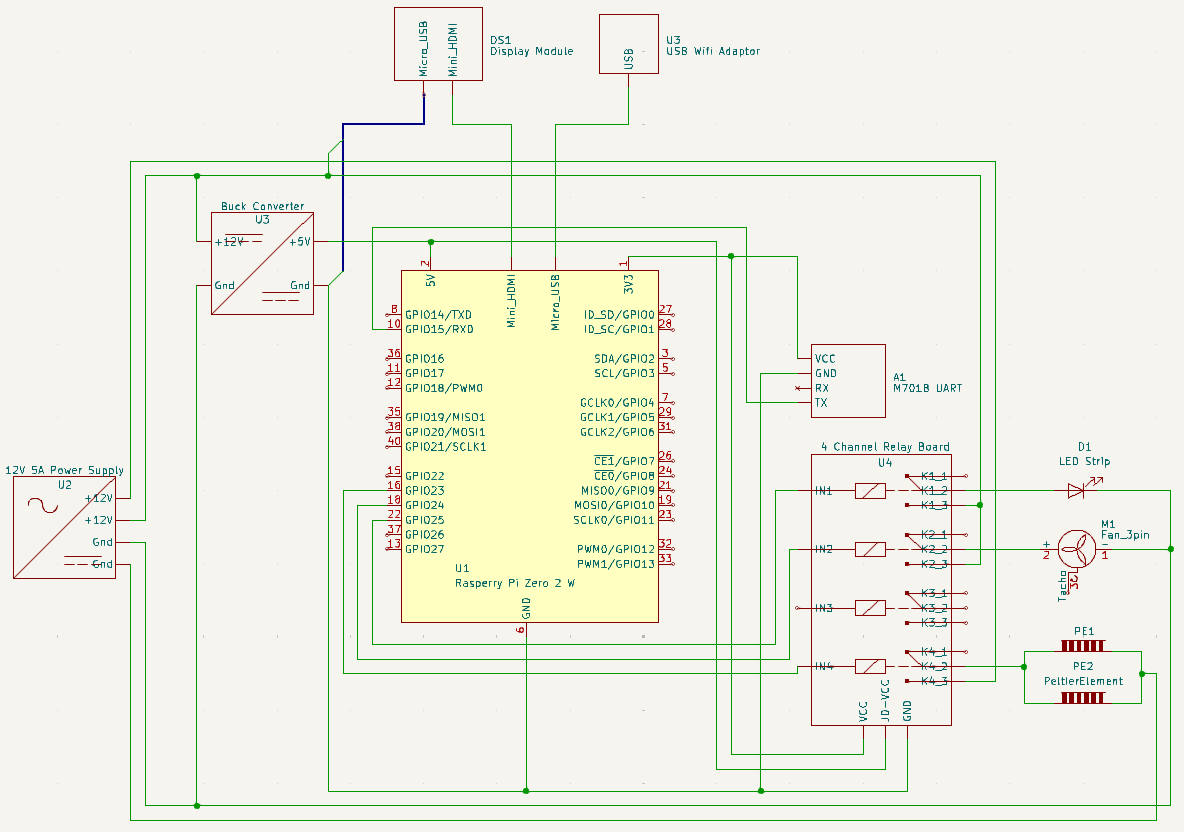The image size is (1184, 832).
Task: Click the TX pin of the M701B UART
Action: [821, 402]
